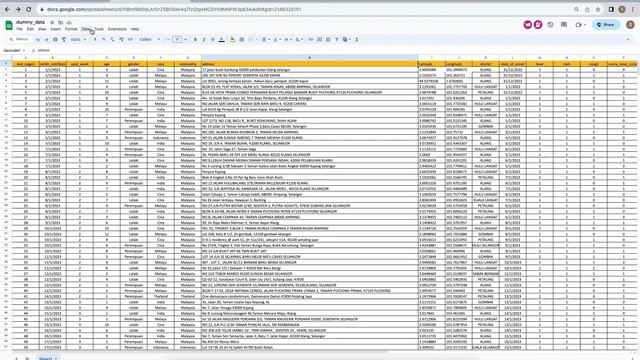
Task: Click the first pink collaborator avatar
Action: [x=528, y=25]
